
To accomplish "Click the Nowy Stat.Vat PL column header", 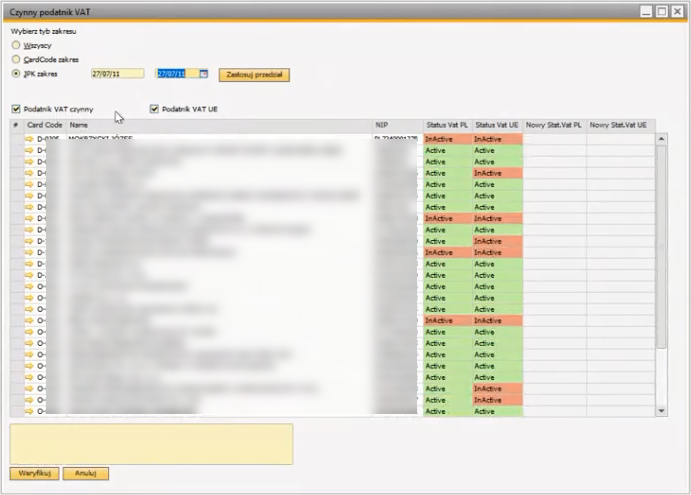I will click(x=554, y=125).
